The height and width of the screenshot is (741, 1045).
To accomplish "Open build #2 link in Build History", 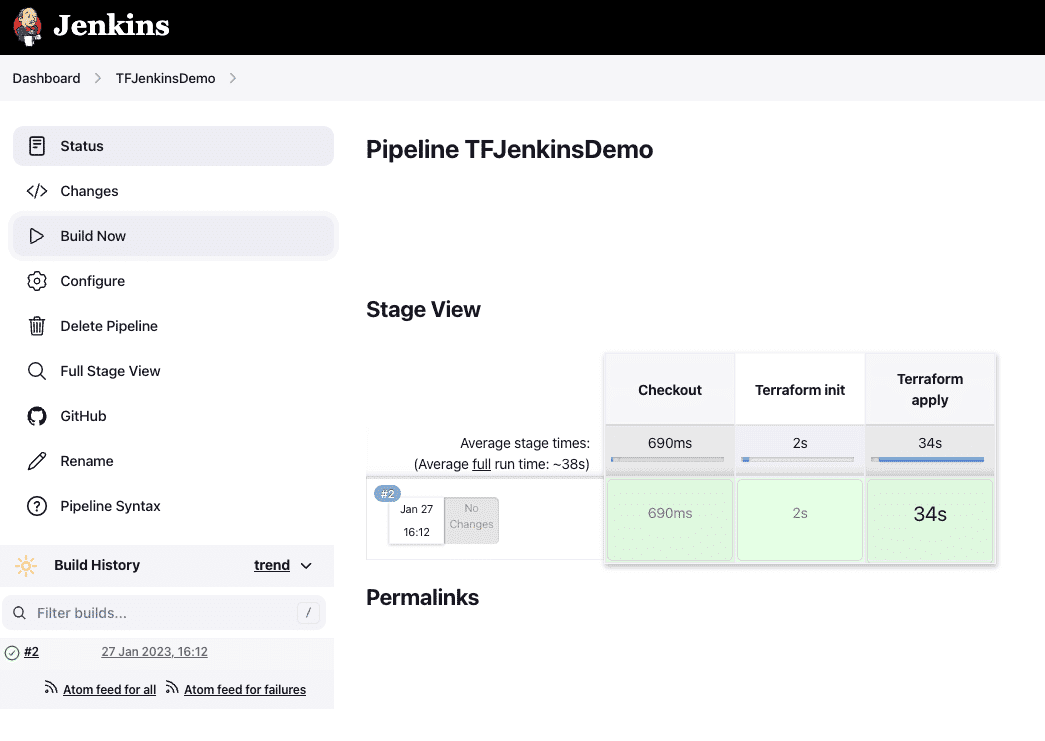I will pos(31,652).
